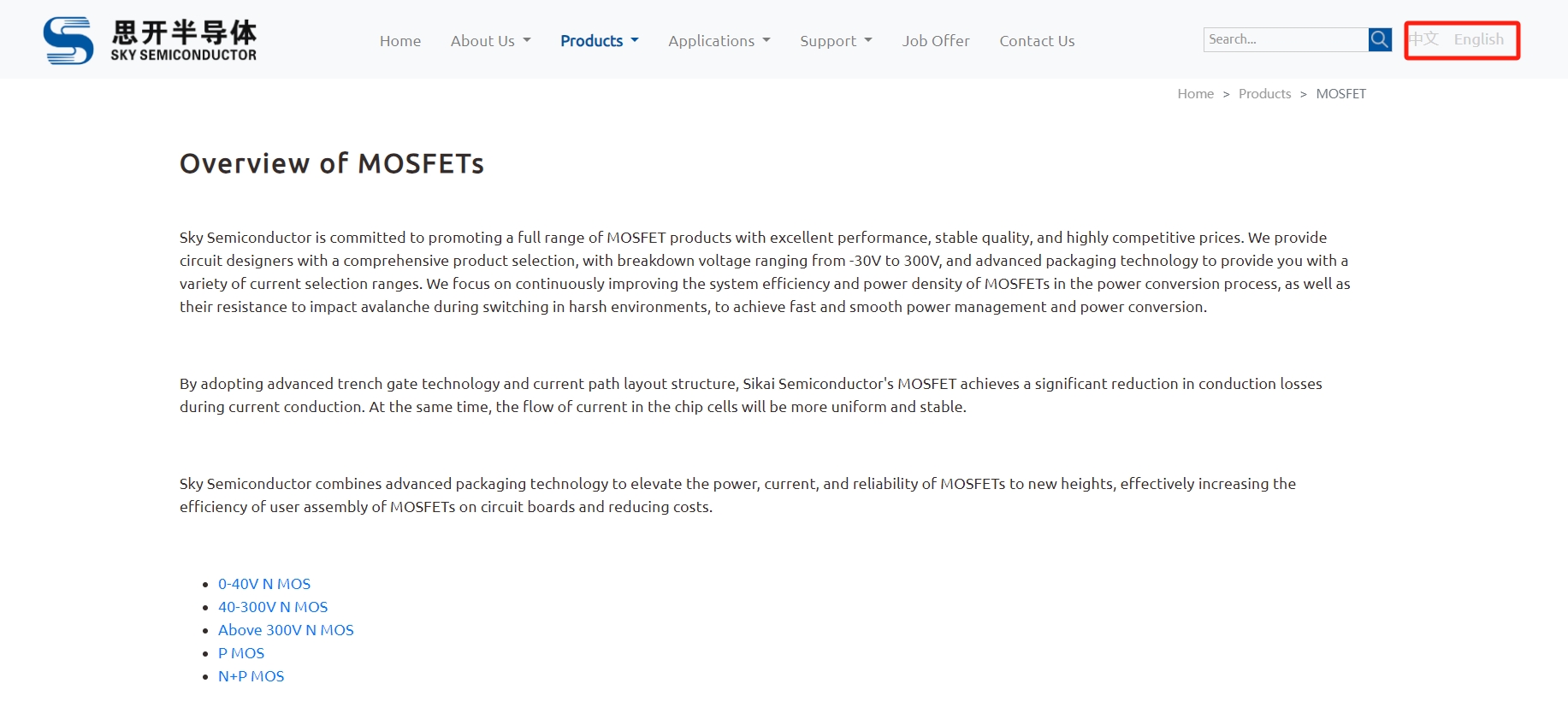Click the Sky Semiconductor logo
The width and height of the screenshot is (1568, 713).
pos(150,40)
